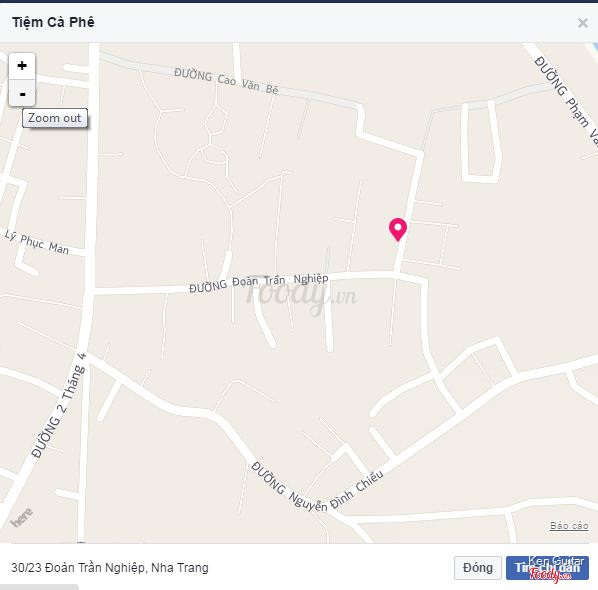598x590 pixels.
Task: Zoom in with the plus button
Action: (x=22, y=66)
